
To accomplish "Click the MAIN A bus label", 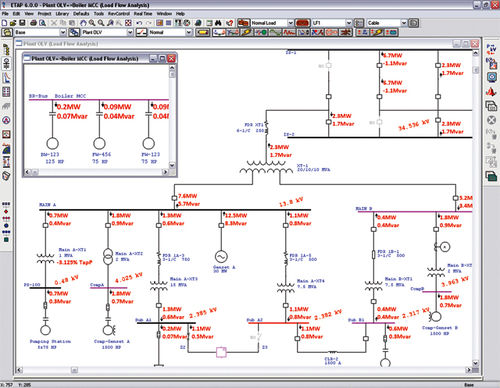I will (48, 205).
